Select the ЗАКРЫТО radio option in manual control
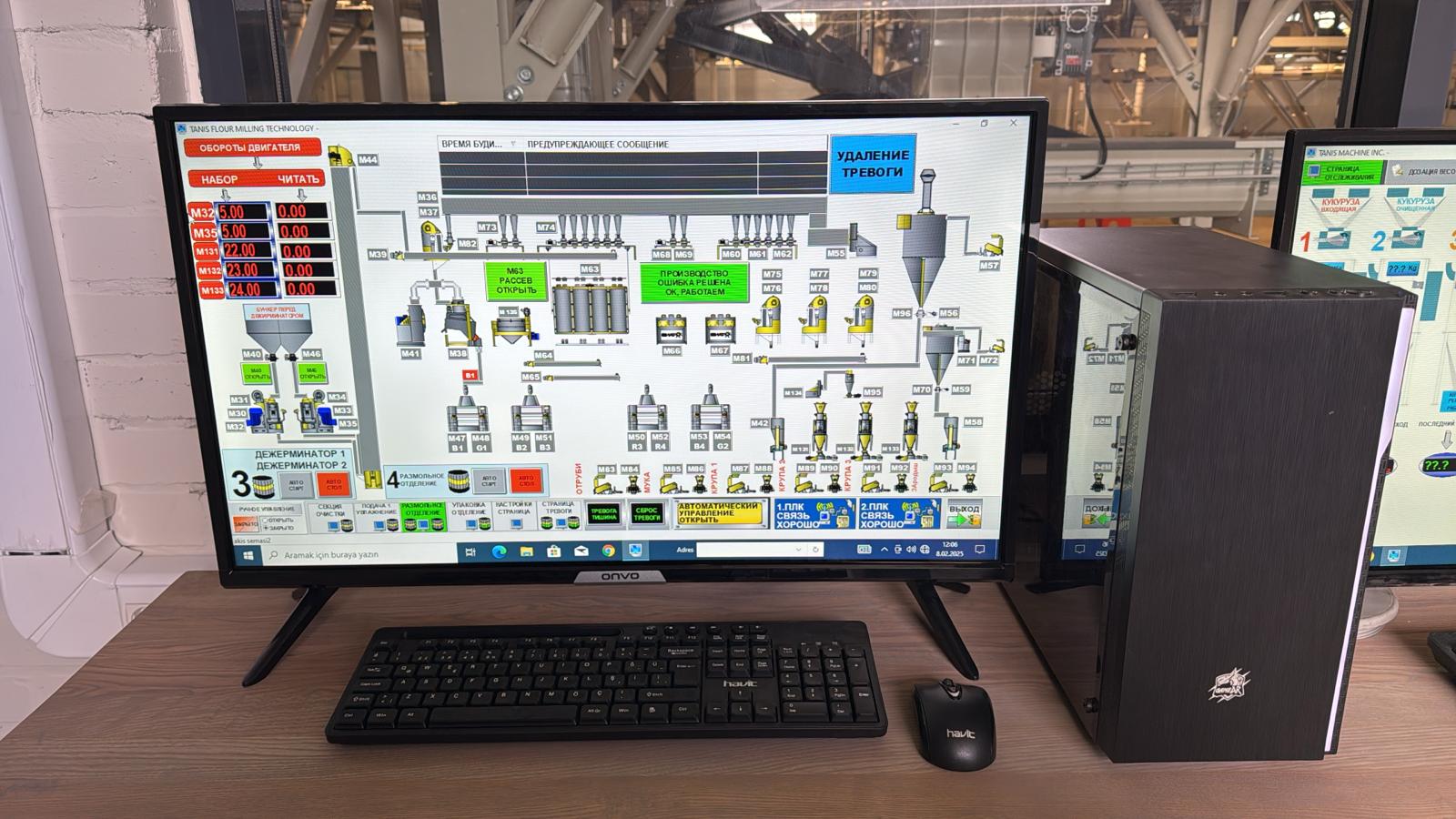1456x819 pixels. [278, 528]
